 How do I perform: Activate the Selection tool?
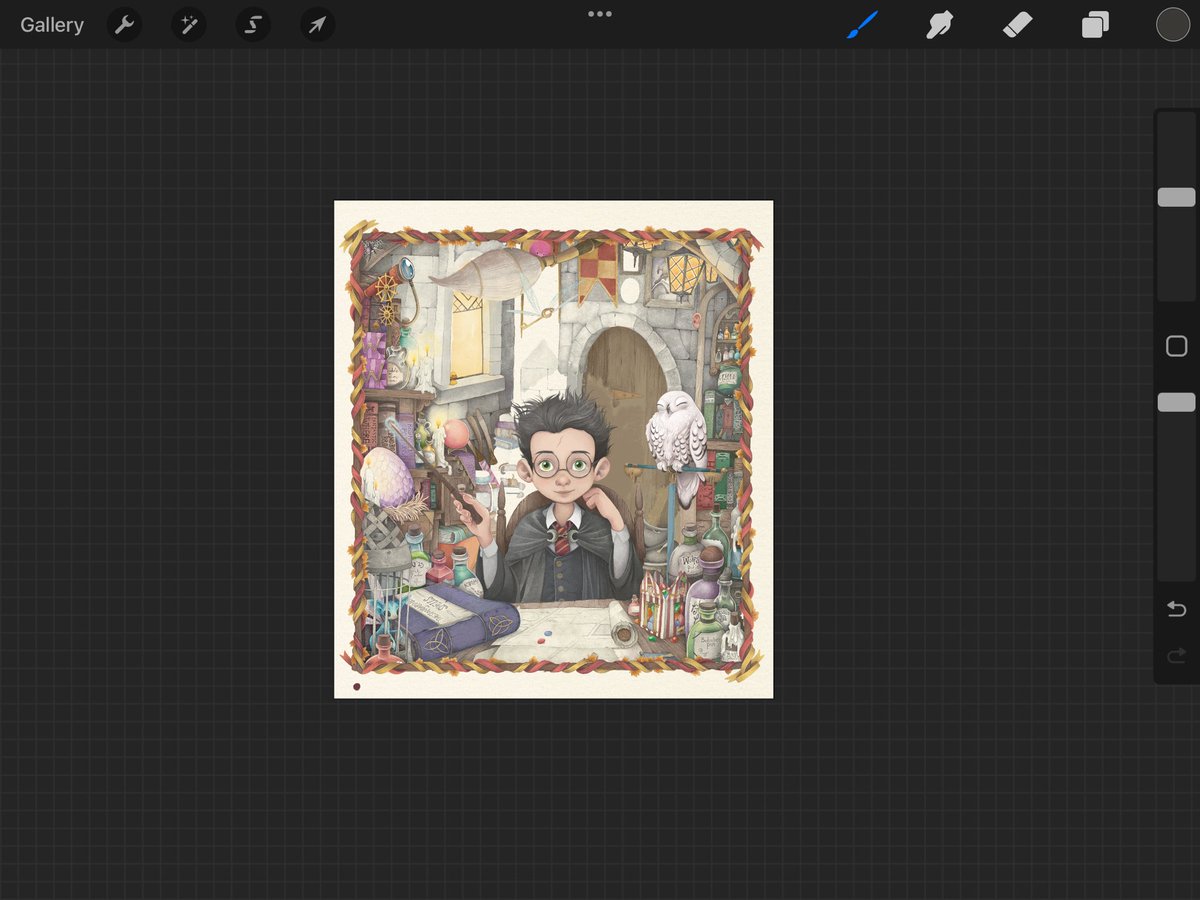[x=253, y=25]
